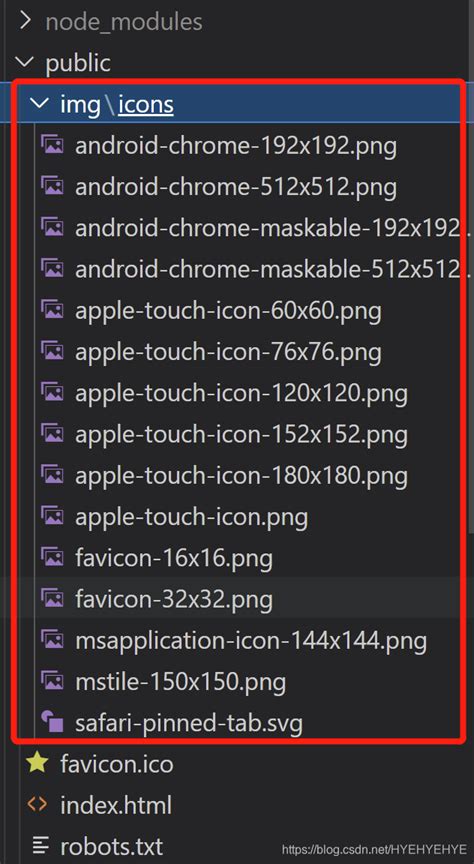Collapse the public folder chevron
Screen dimensions: 474x864
click(25, 62)
